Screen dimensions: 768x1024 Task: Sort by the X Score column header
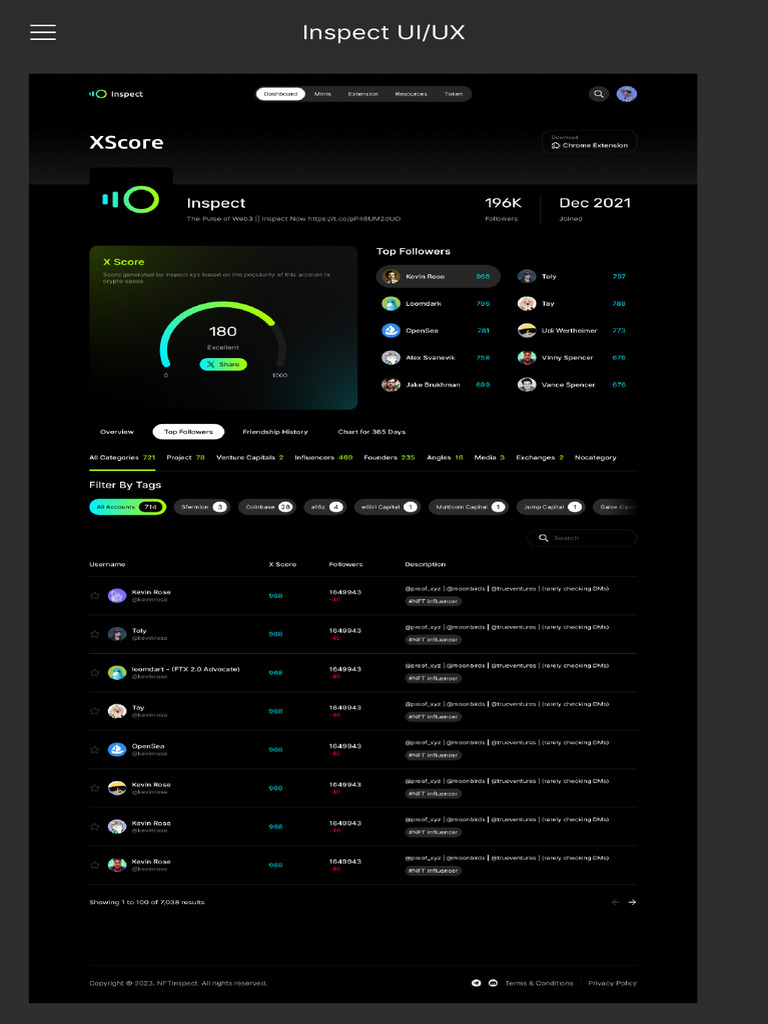coord(283,564)
